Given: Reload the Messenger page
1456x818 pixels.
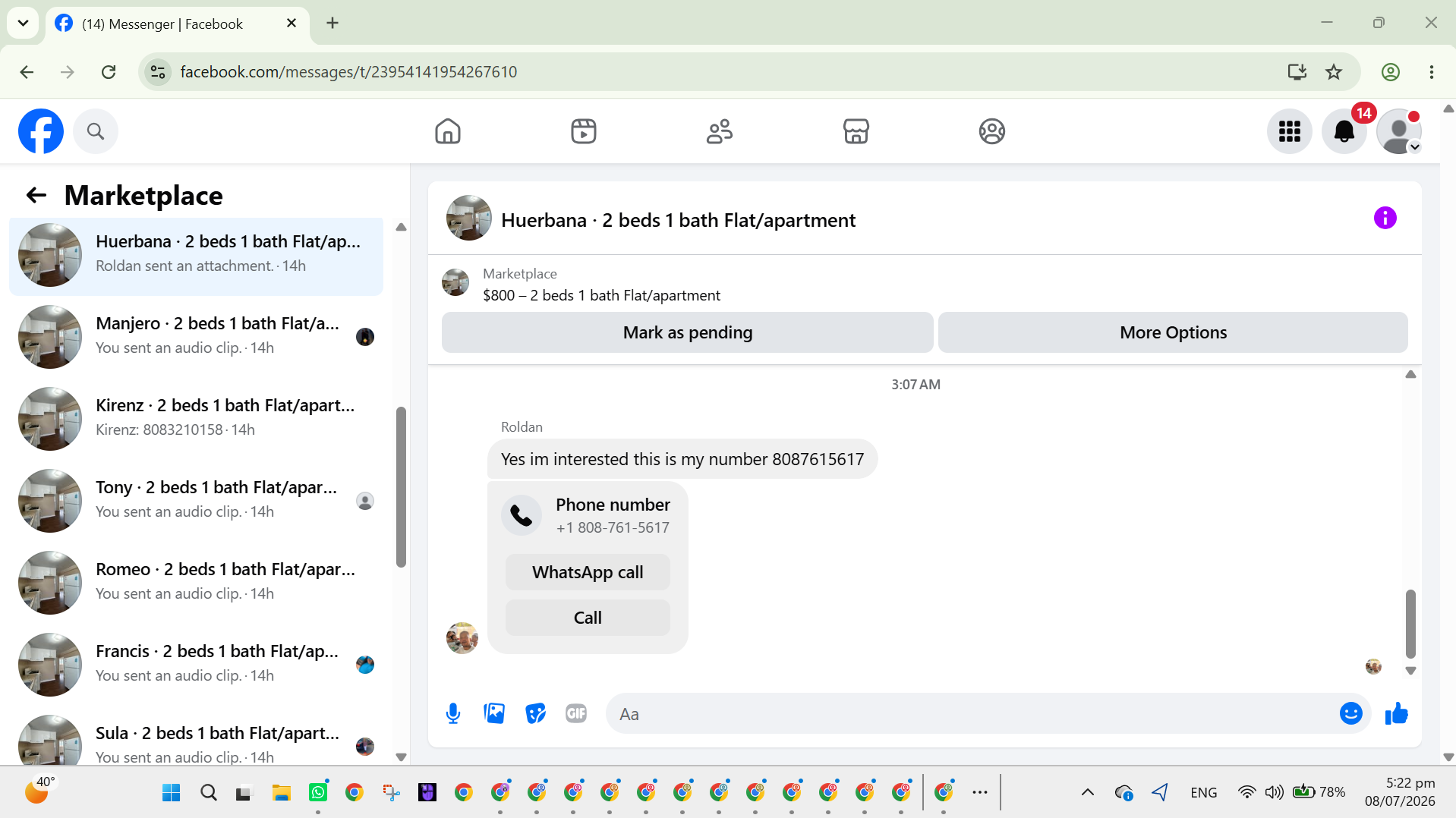Looking at the screenshot, I should pos(109,72).
